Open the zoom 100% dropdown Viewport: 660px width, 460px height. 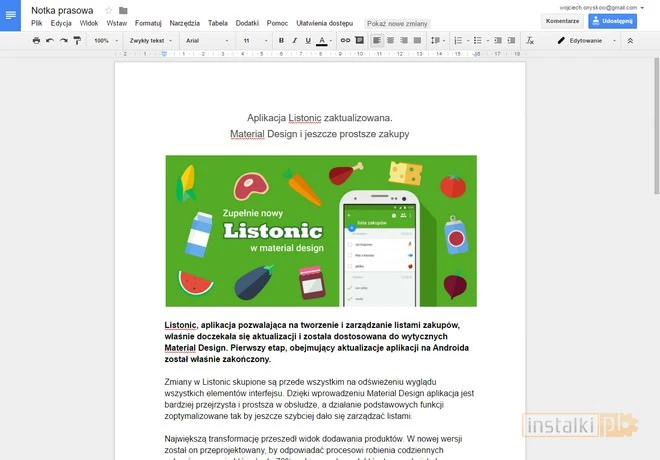tap(104, 41)
